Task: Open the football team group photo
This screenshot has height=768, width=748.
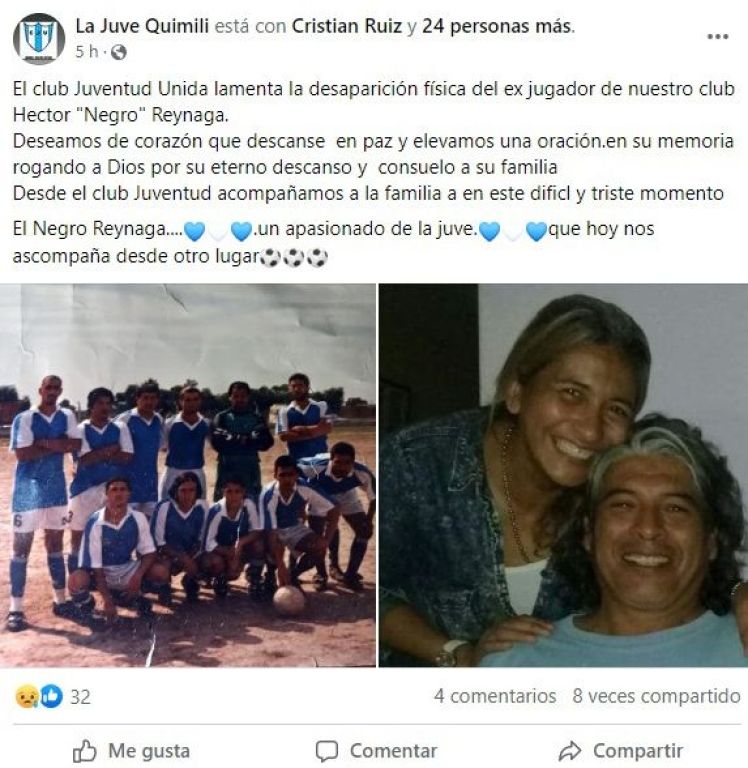Action: [x=188, y=475]
